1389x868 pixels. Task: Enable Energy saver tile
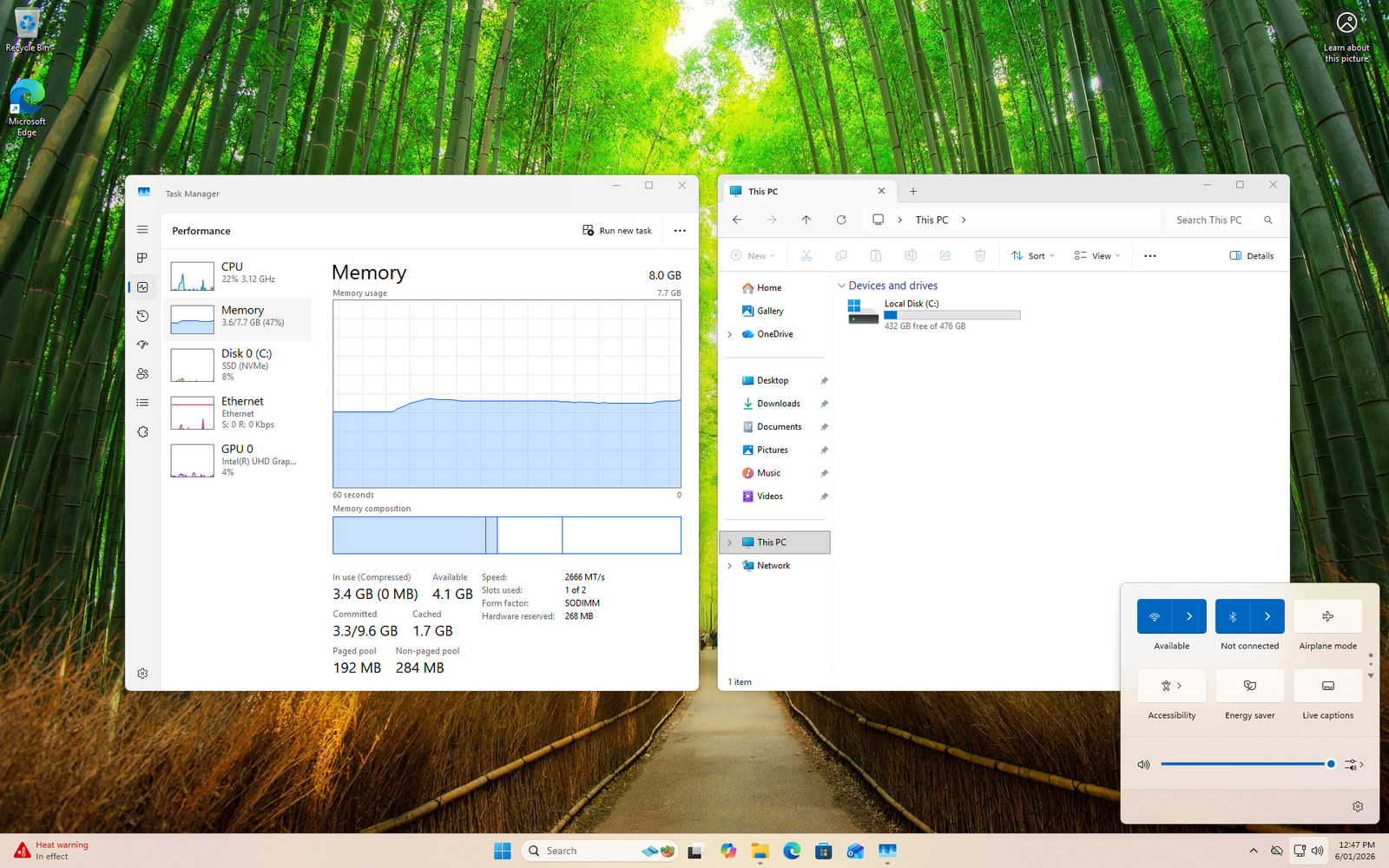[1249, 686]
